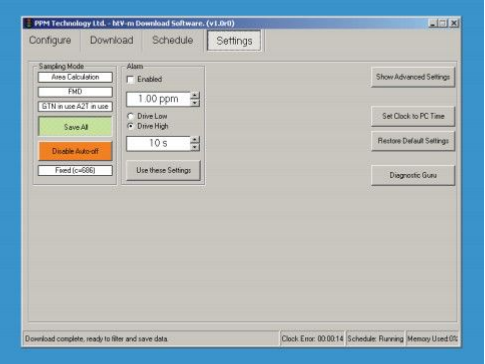Click the green Save All button

point(75,127)
